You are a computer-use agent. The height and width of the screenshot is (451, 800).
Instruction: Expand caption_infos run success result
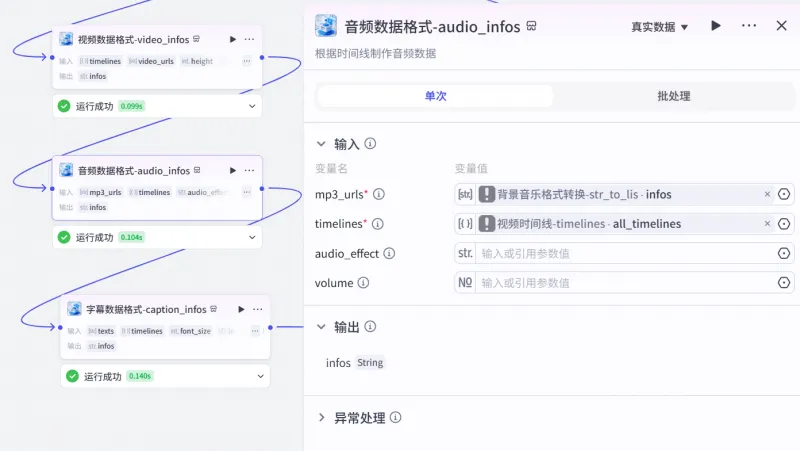[260, 376]
